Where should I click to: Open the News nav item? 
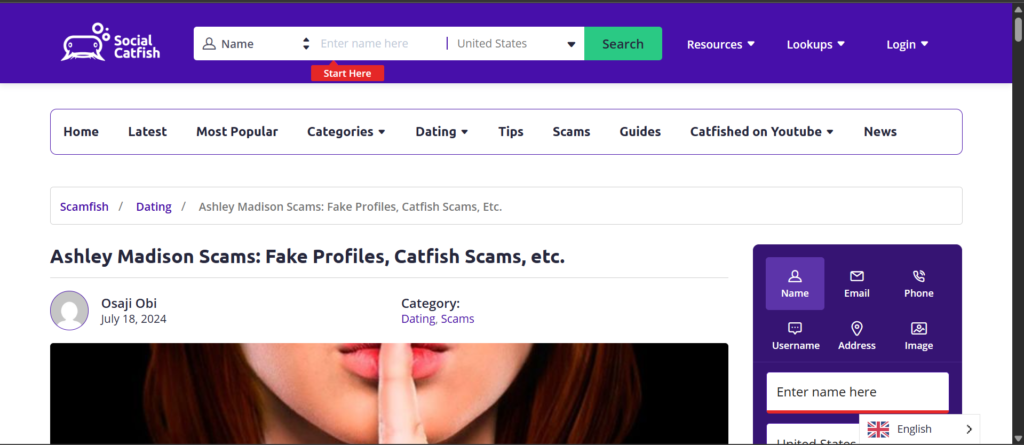click(880, 131)
